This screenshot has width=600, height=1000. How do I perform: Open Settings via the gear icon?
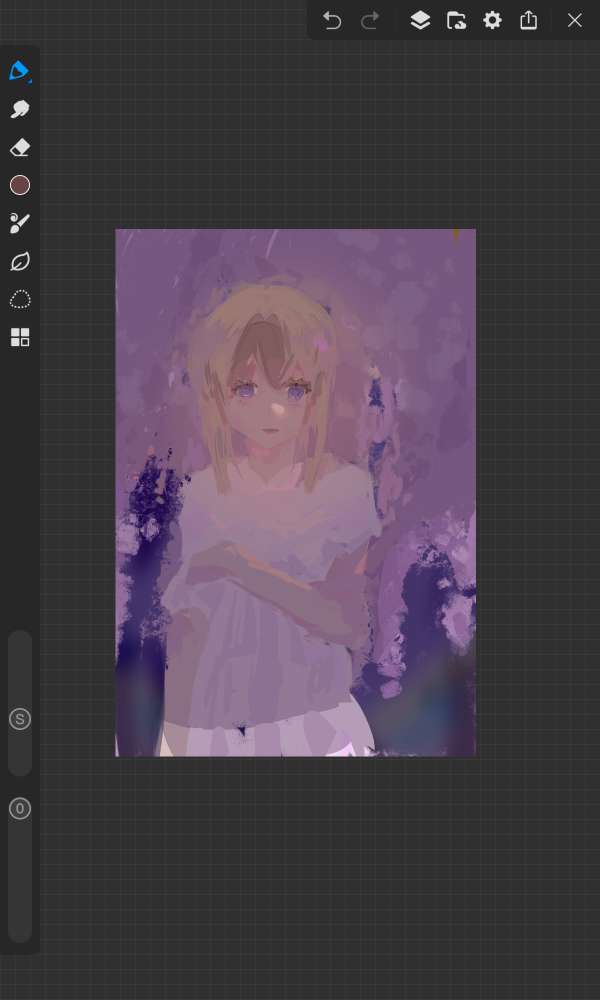click(492, 20)
